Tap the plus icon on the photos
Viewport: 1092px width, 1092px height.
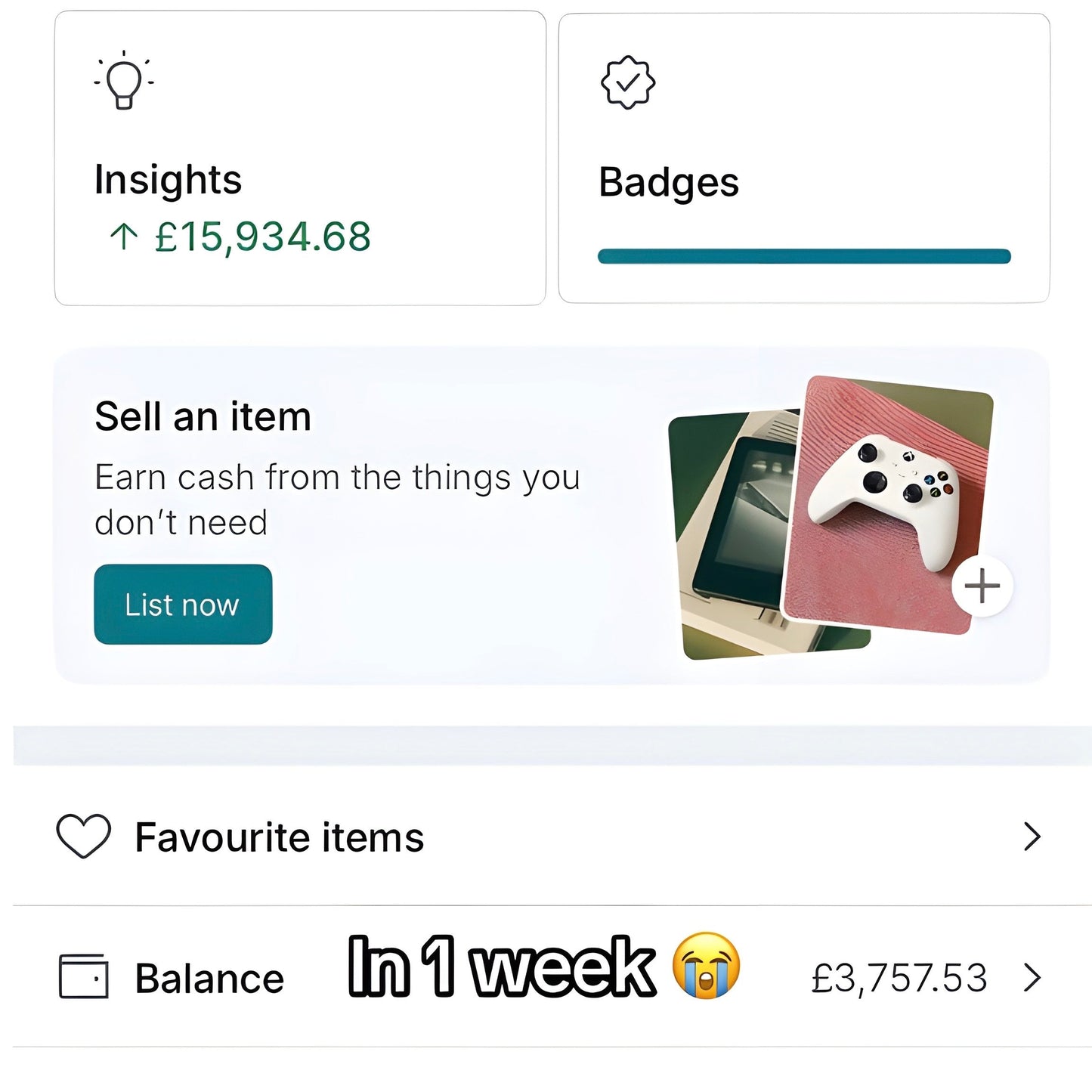coord(982,586)
